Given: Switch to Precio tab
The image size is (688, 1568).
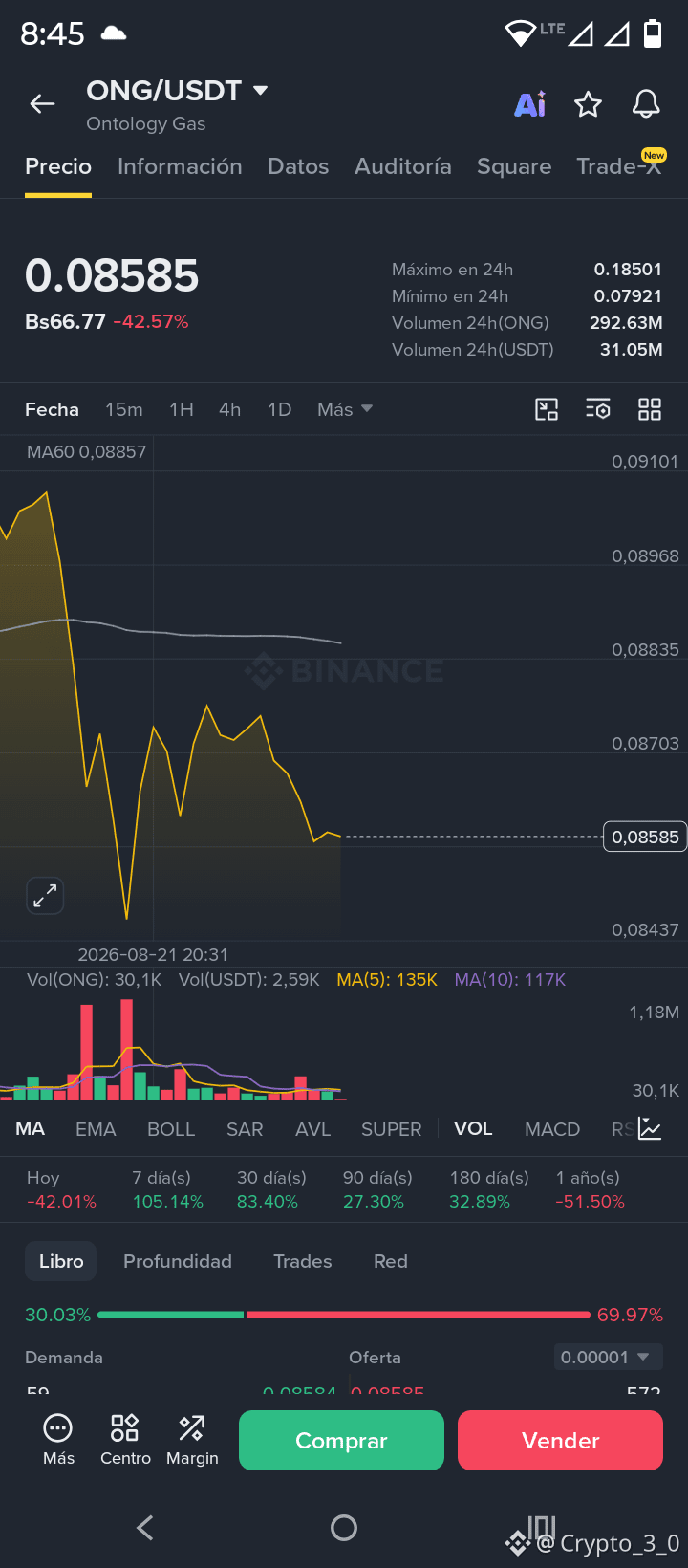Looking at the screenshot, I should pyautogui.click(x=58, y=166).
